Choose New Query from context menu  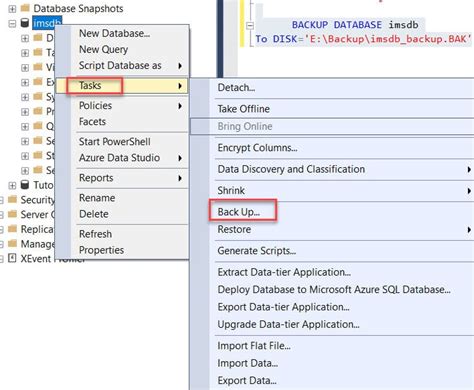(123, 49)
